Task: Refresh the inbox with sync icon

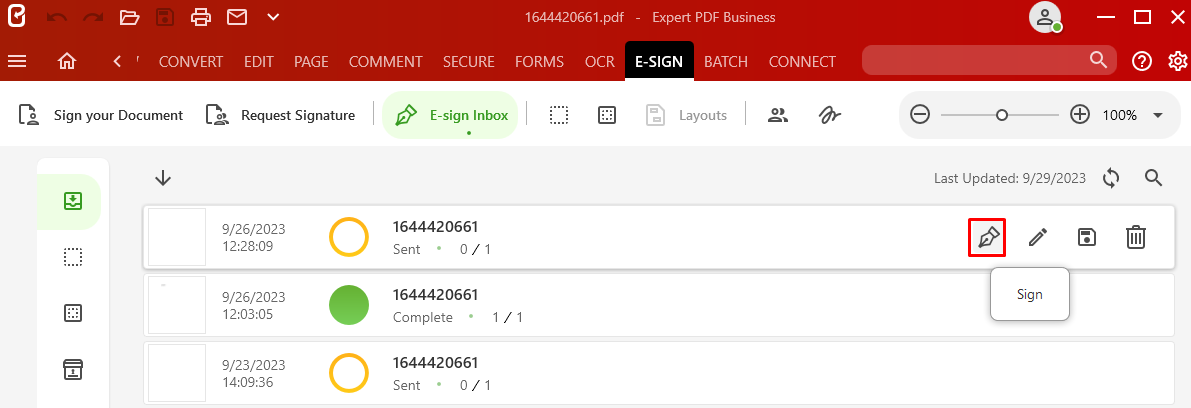Action: coord(1110,179)
